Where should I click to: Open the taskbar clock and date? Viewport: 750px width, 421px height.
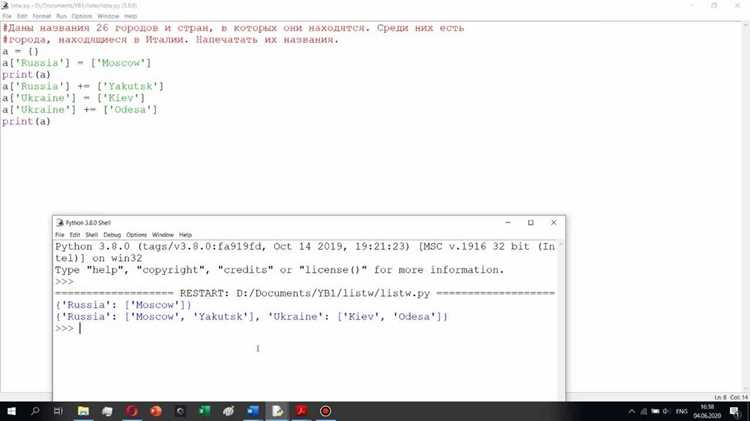pyautogui.click(x=707, y=411)
